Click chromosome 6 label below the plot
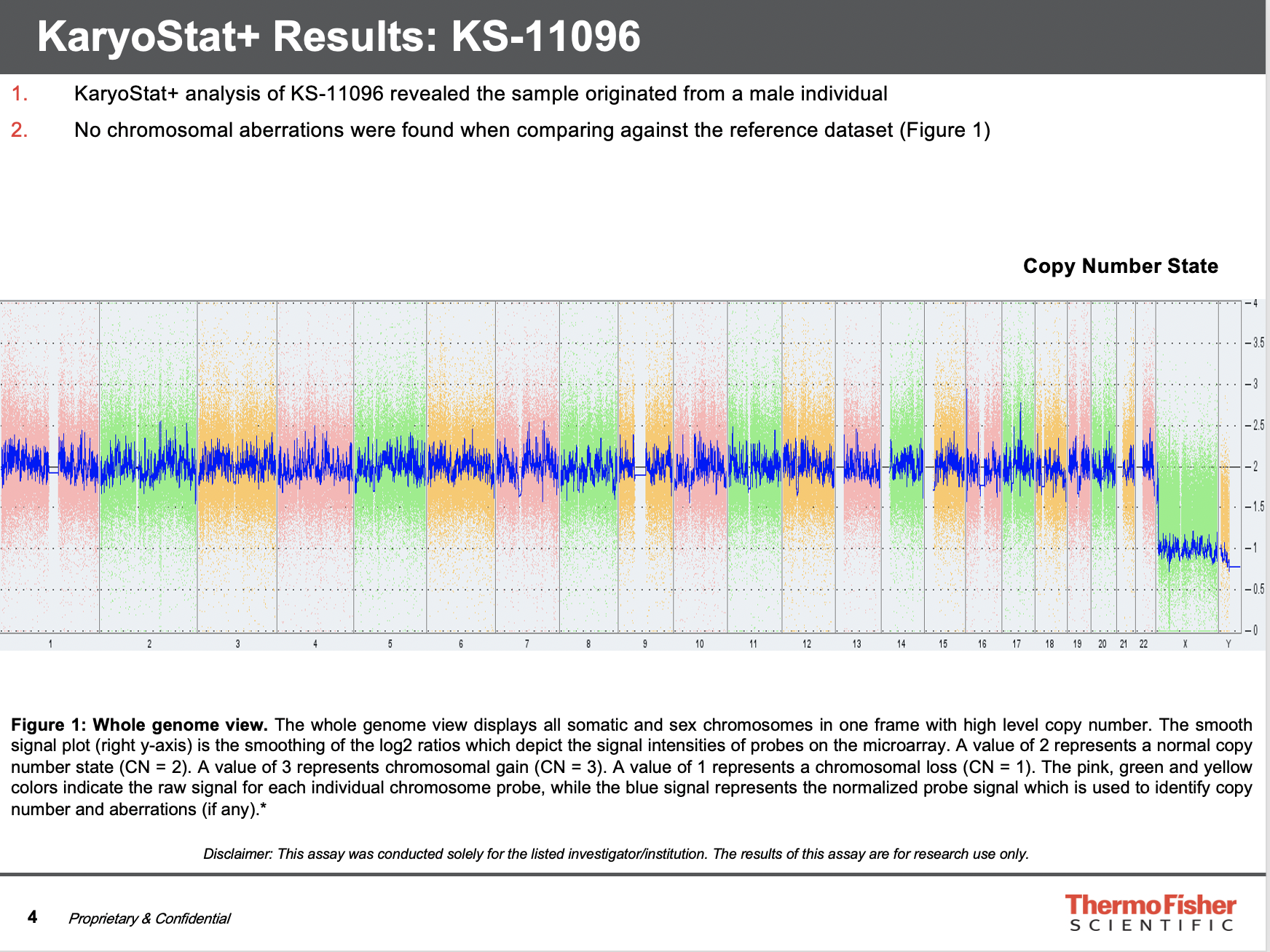This screenshot has width=1270, height=952. 461,644
